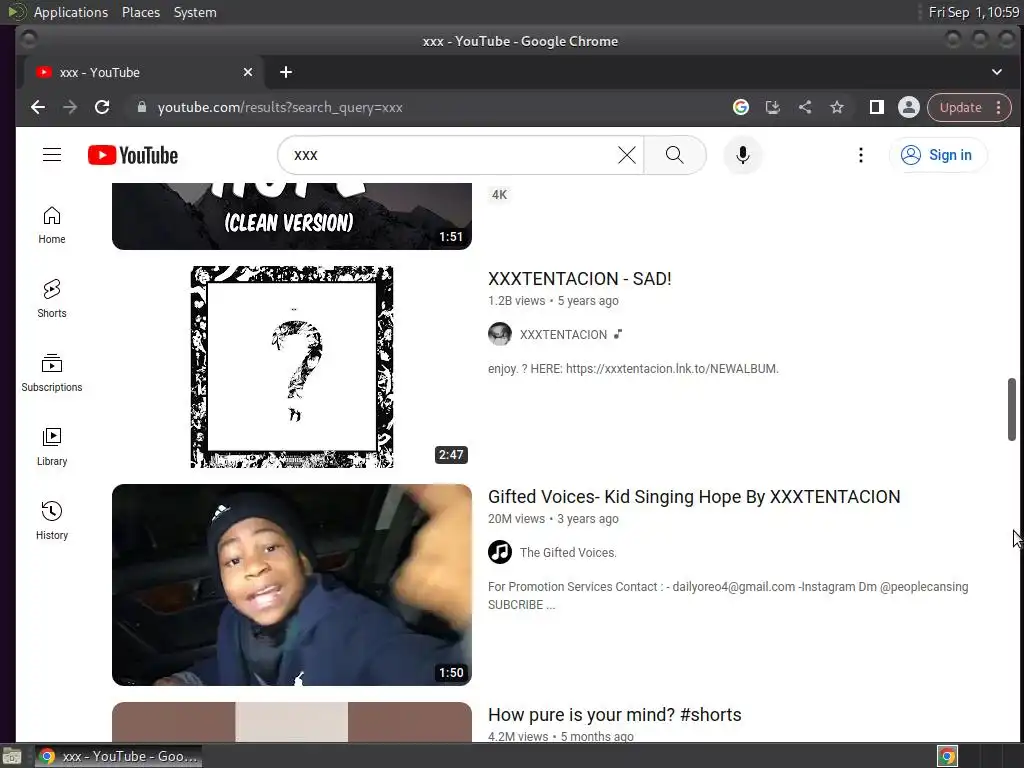Viewport: 1024px width, 768px height.
Task: Open Places menu
Action: (140, 12)
